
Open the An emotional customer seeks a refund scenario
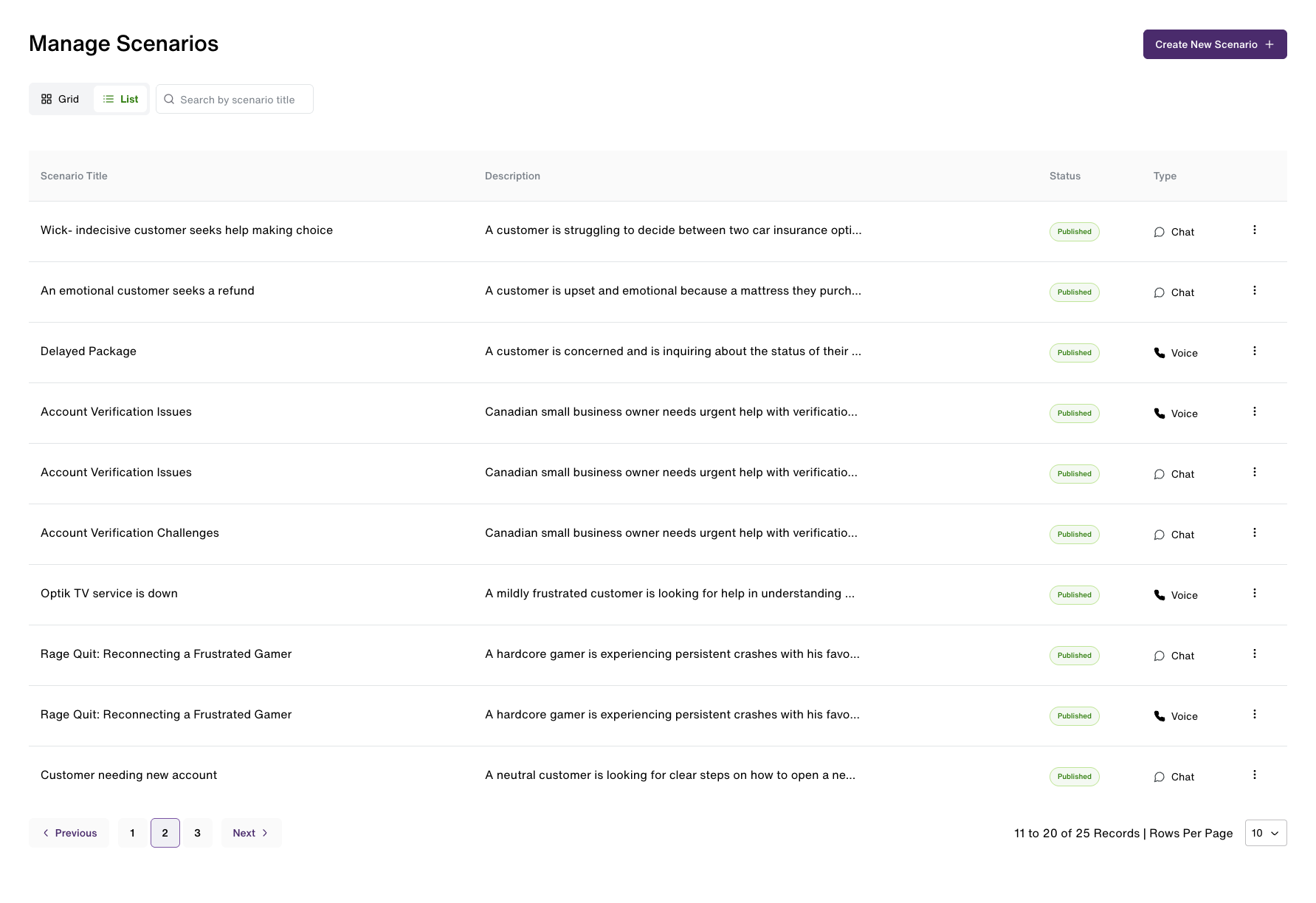148,291
